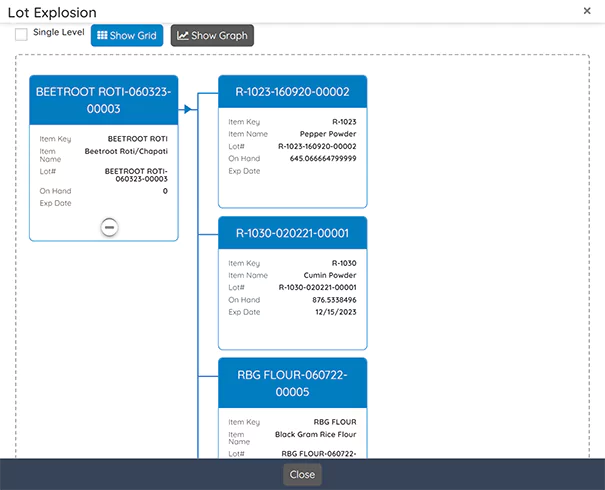Collapse the BEETROOT ROTI node using minus icon

click(110, 227)
